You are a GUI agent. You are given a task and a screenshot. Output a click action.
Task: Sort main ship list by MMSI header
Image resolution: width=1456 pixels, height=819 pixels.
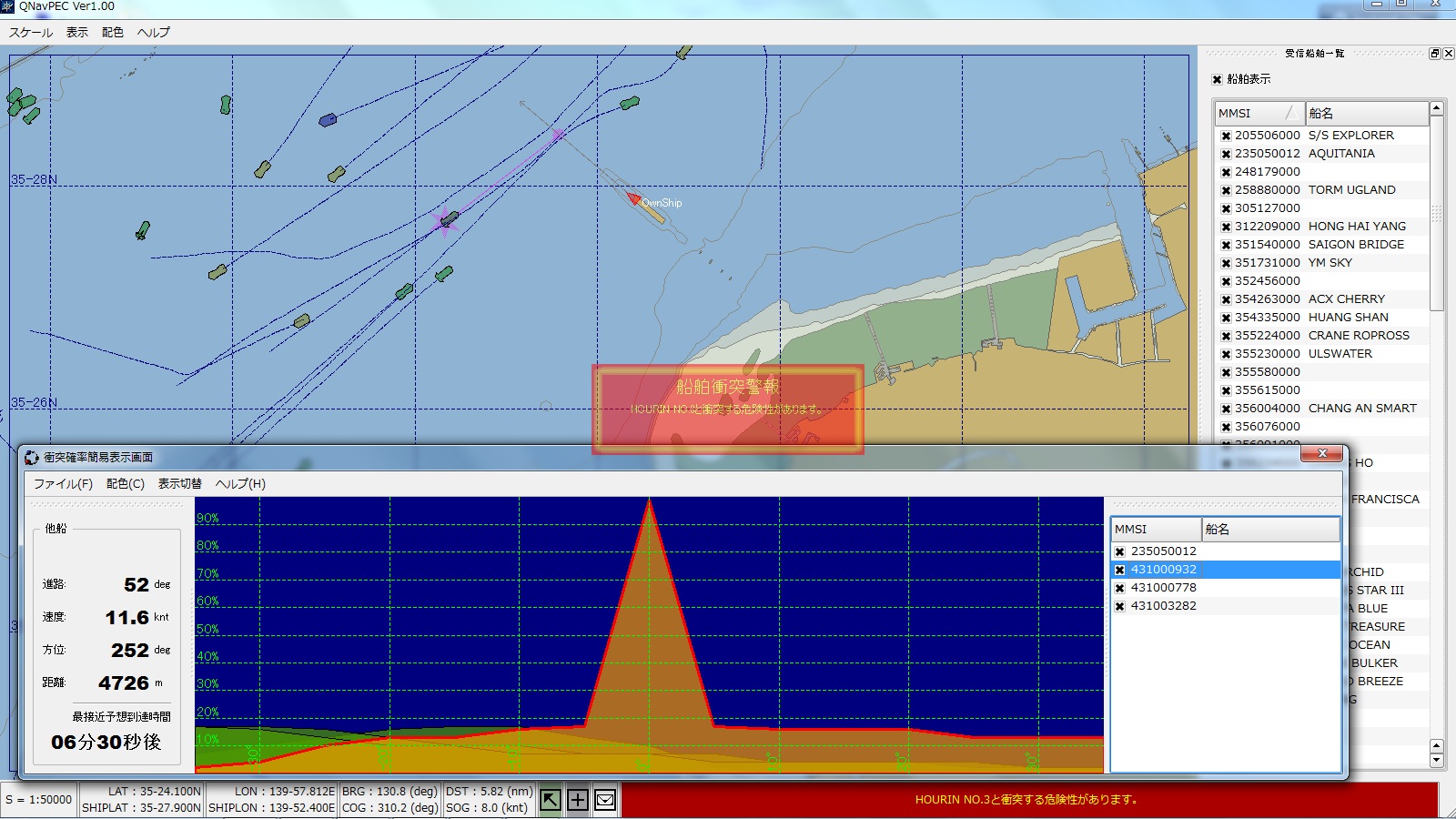1259,113
